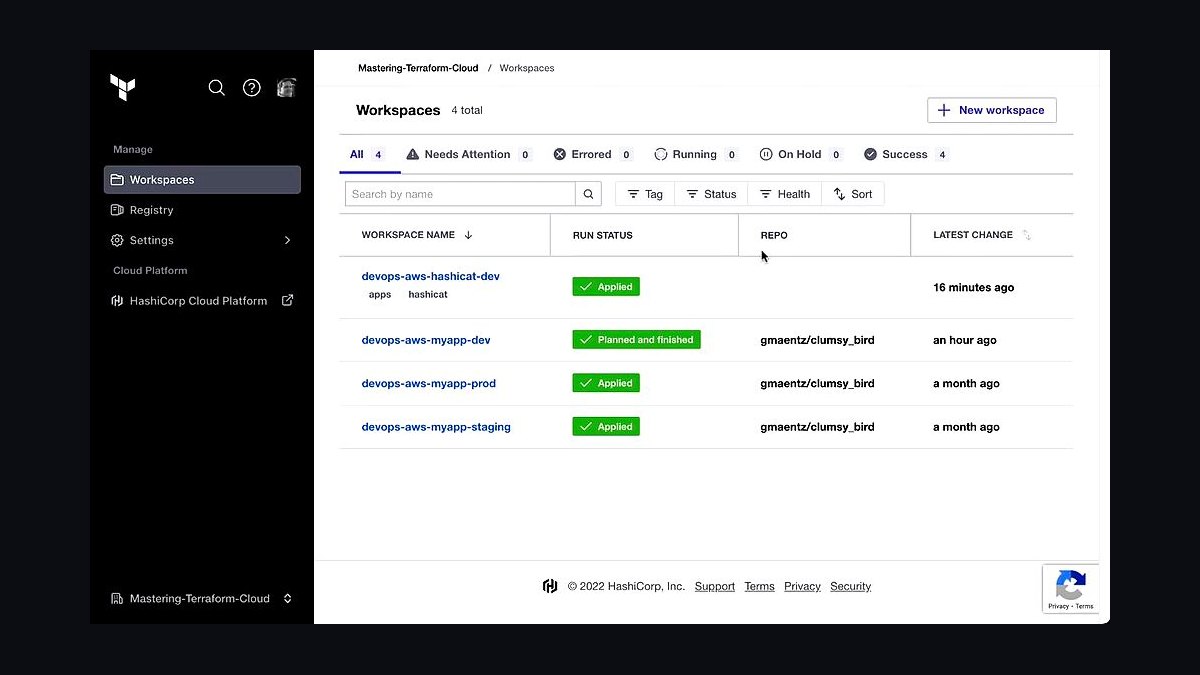This screenshot has height=675, width=1200.
Task: Click the 'an hour ago' latest change cell
Action: 965,340
